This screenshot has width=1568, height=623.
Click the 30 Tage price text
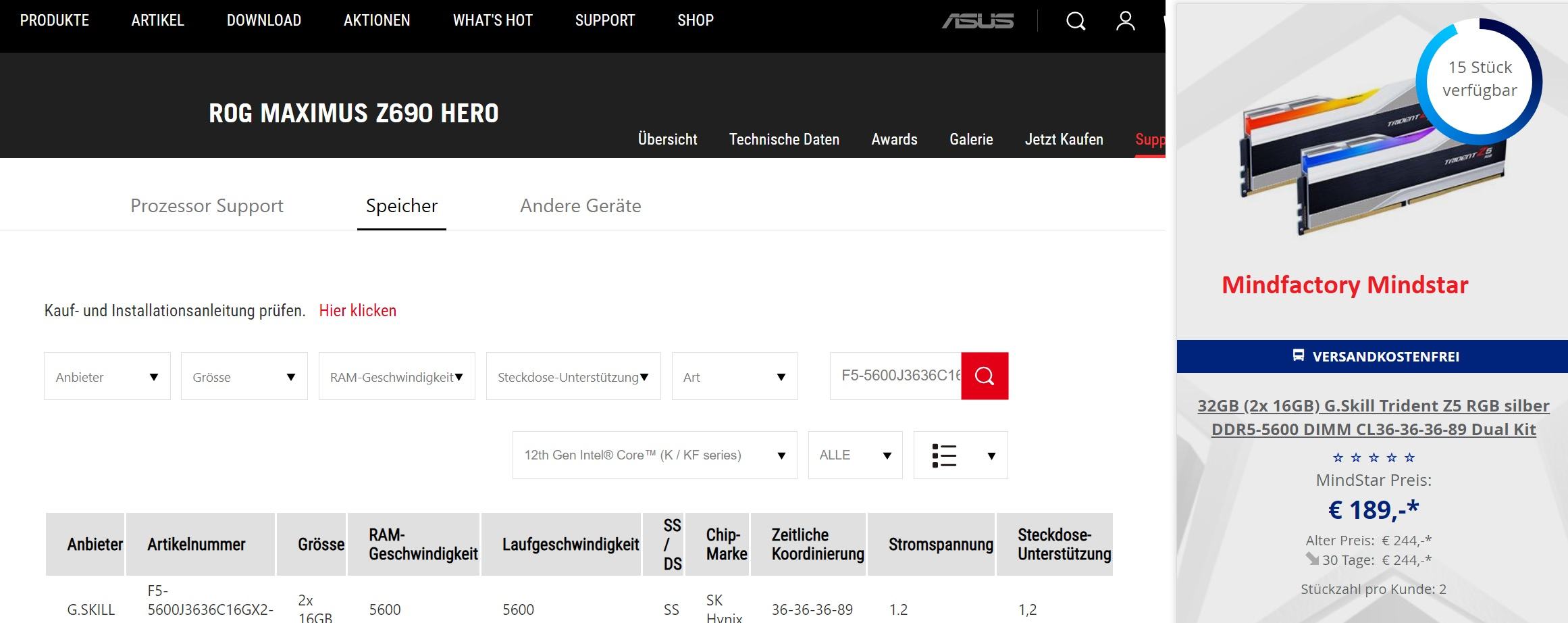pos(1369,560)
